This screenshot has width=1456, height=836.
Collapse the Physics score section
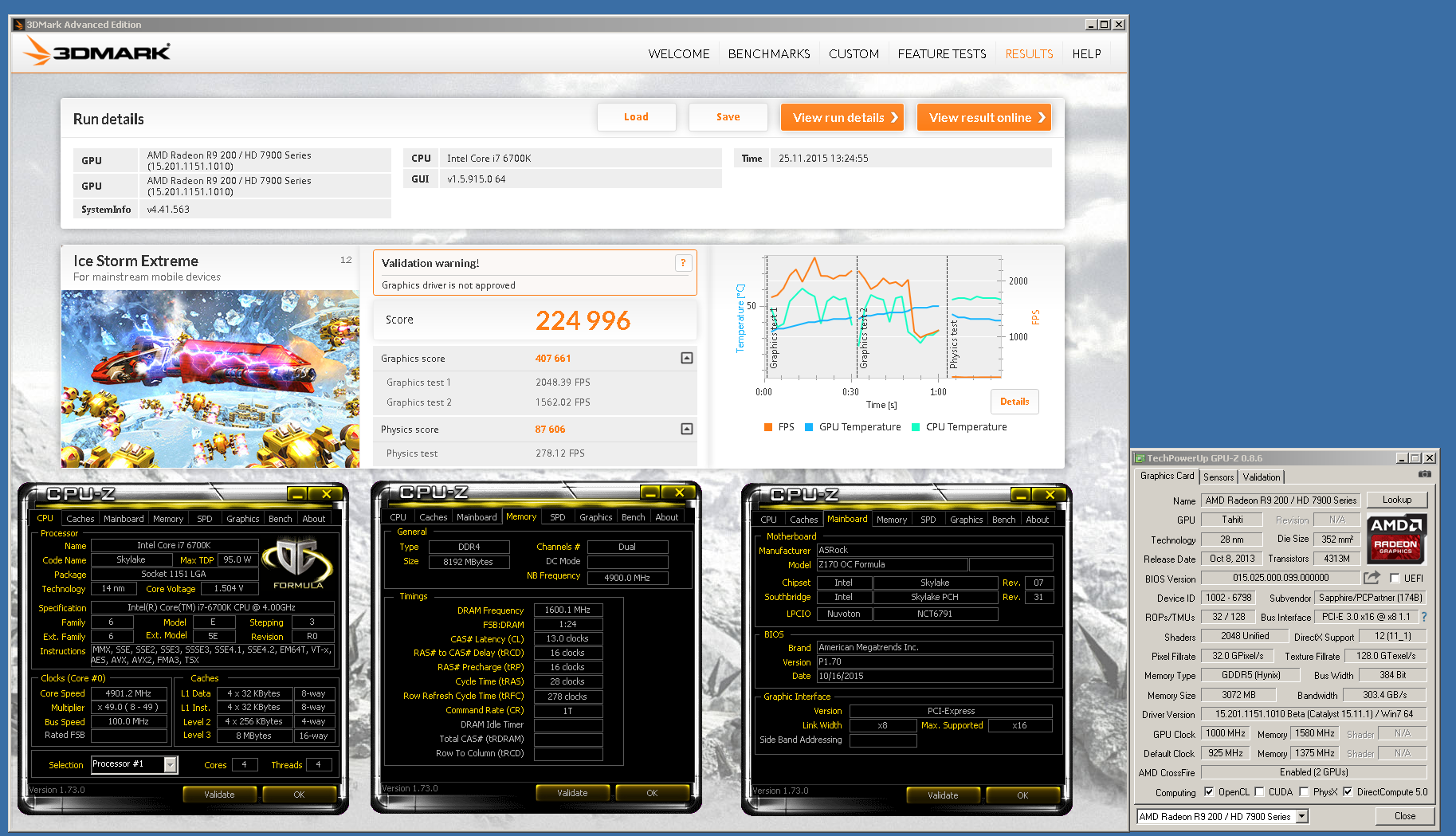click(x=687, y=430)
